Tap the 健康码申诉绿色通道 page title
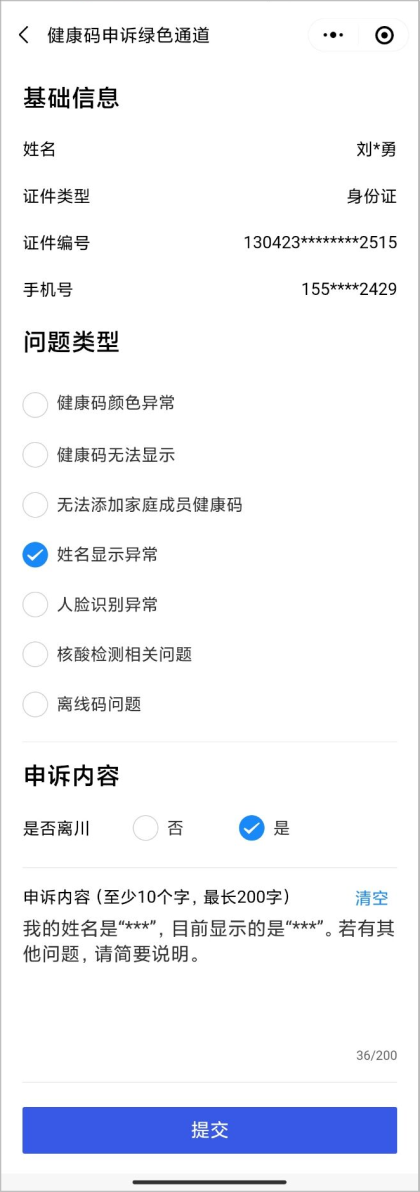The height and width of the screenshot is (1192, 420). pyautogui.click(x=128, y=35)
